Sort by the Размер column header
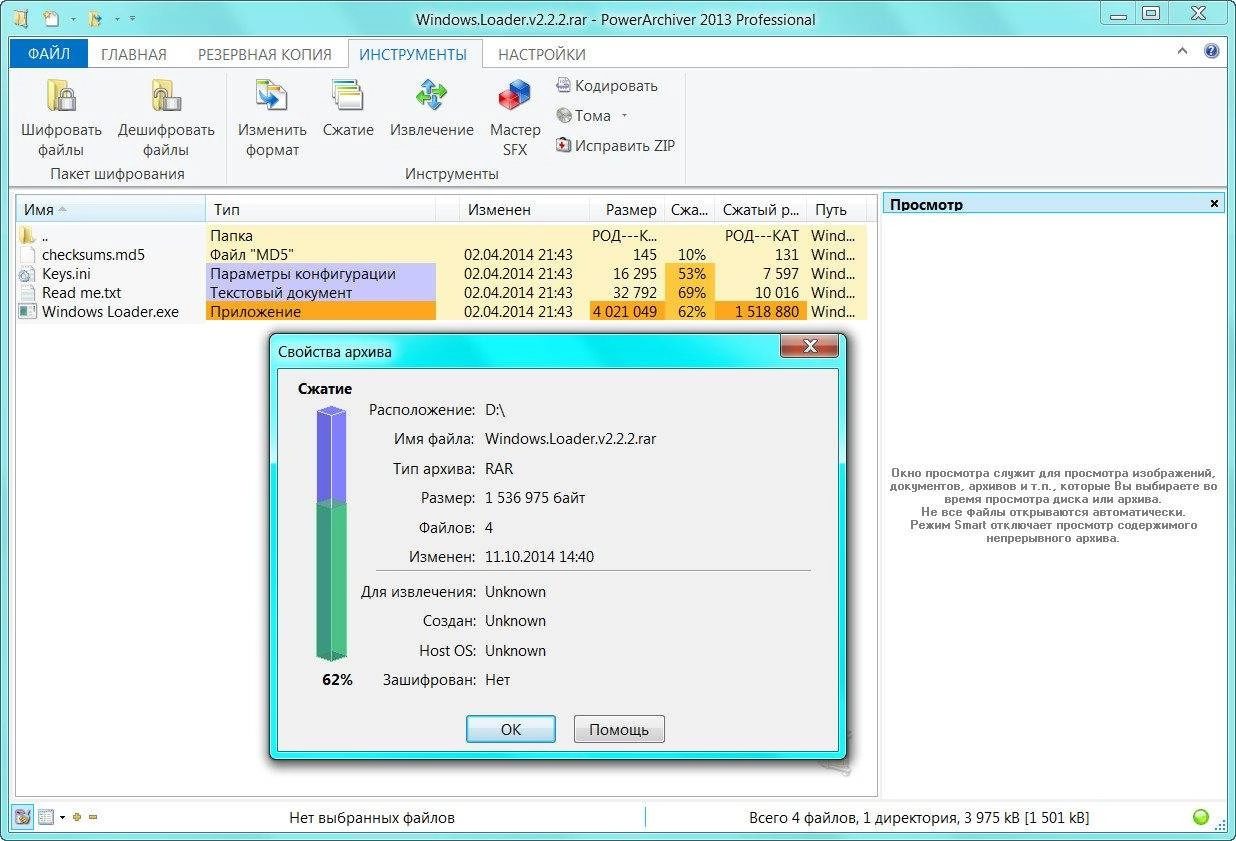The height and width of the screenshot is (841, 1236). click(626, 210)
